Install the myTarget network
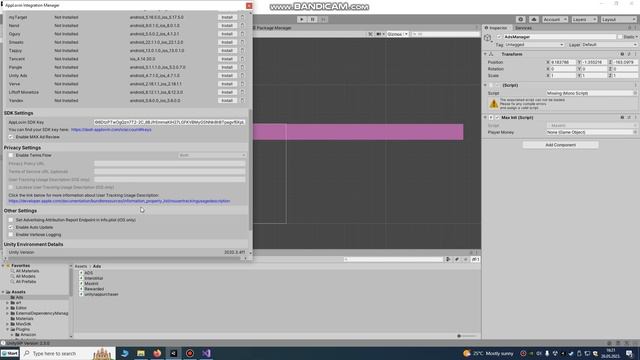Screen dimensions: 640x360 (x=227, y=18)
